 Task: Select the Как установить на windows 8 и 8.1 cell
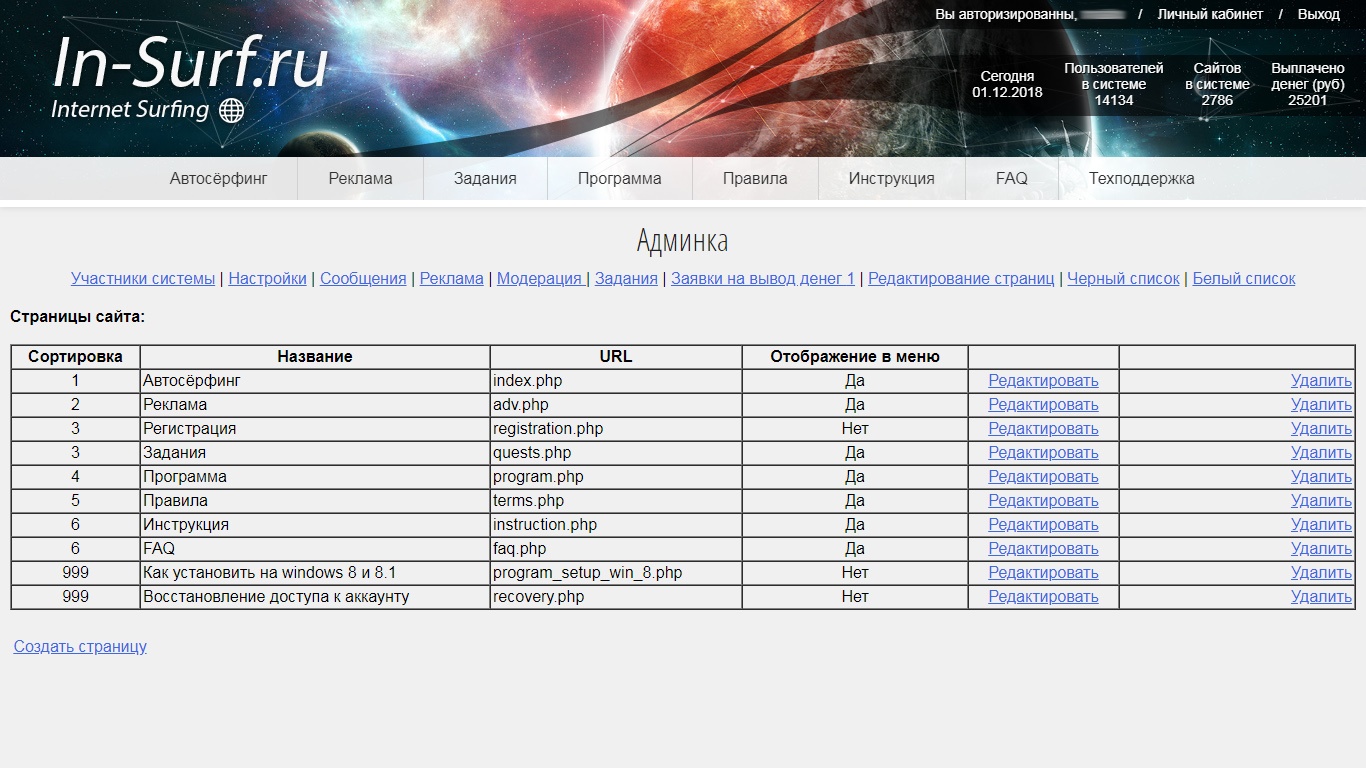coord(315,573)
